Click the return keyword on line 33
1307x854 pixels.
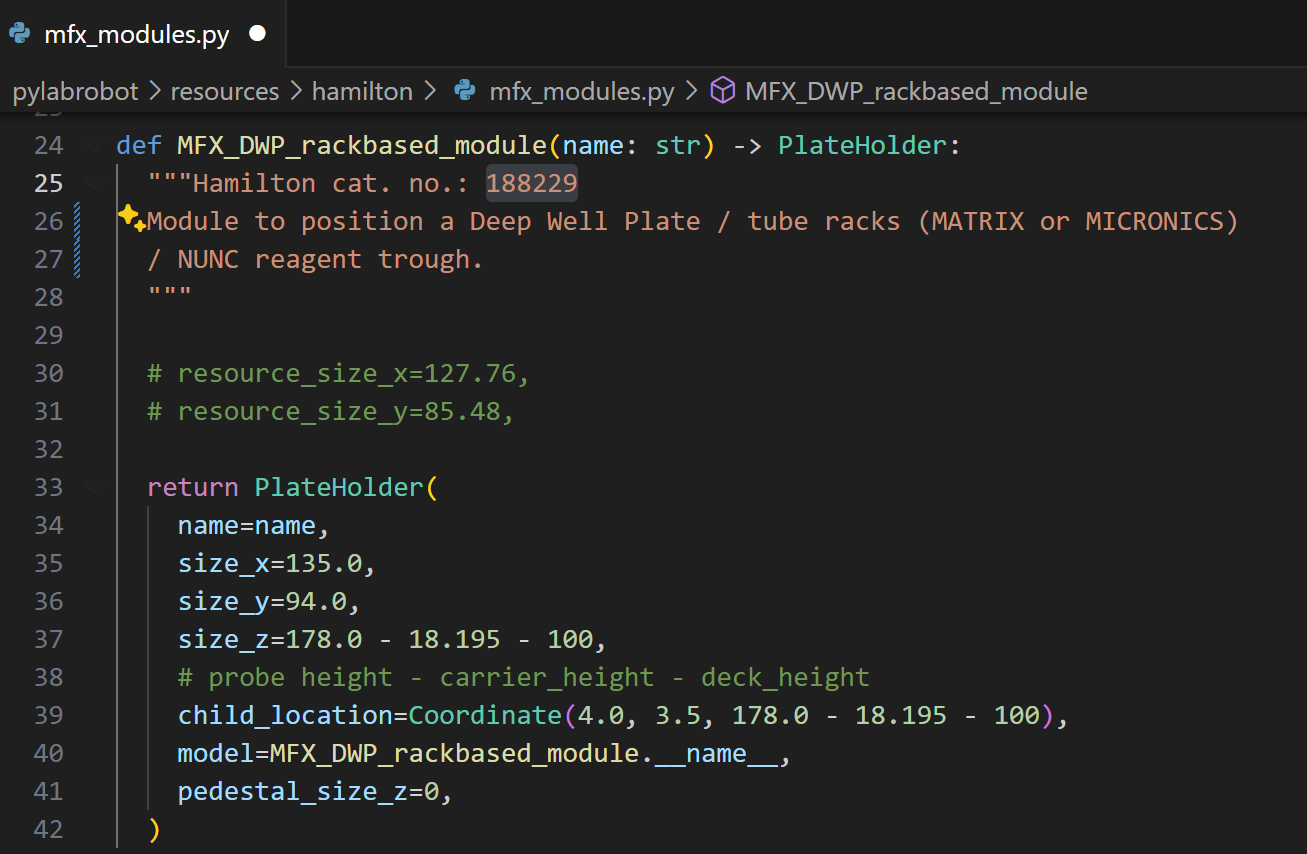[193, 488]
